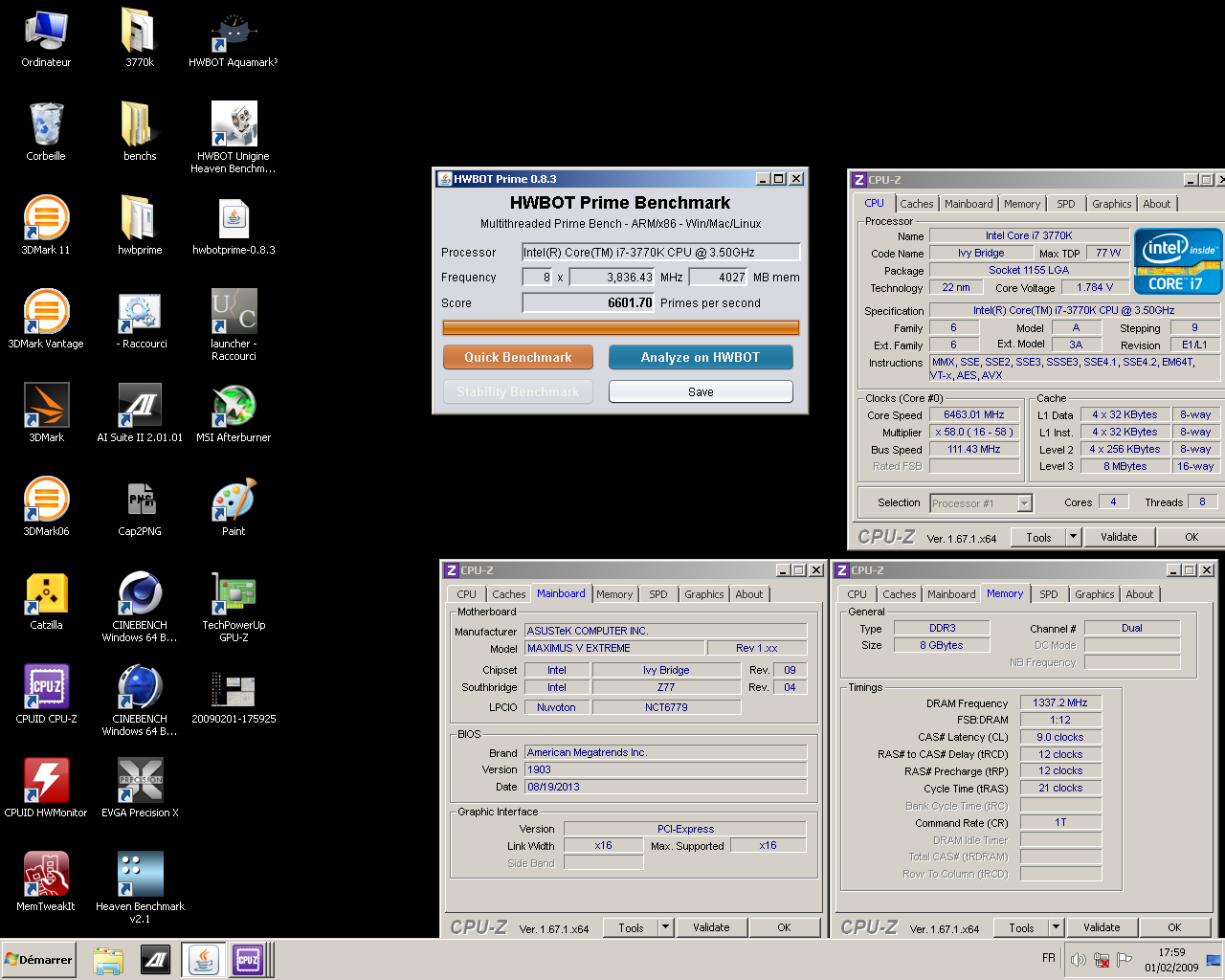This screenshot has width=1225, height=980.
Task: Click motherboard model MAXIMUS V EXTREME
Action: 614,648
